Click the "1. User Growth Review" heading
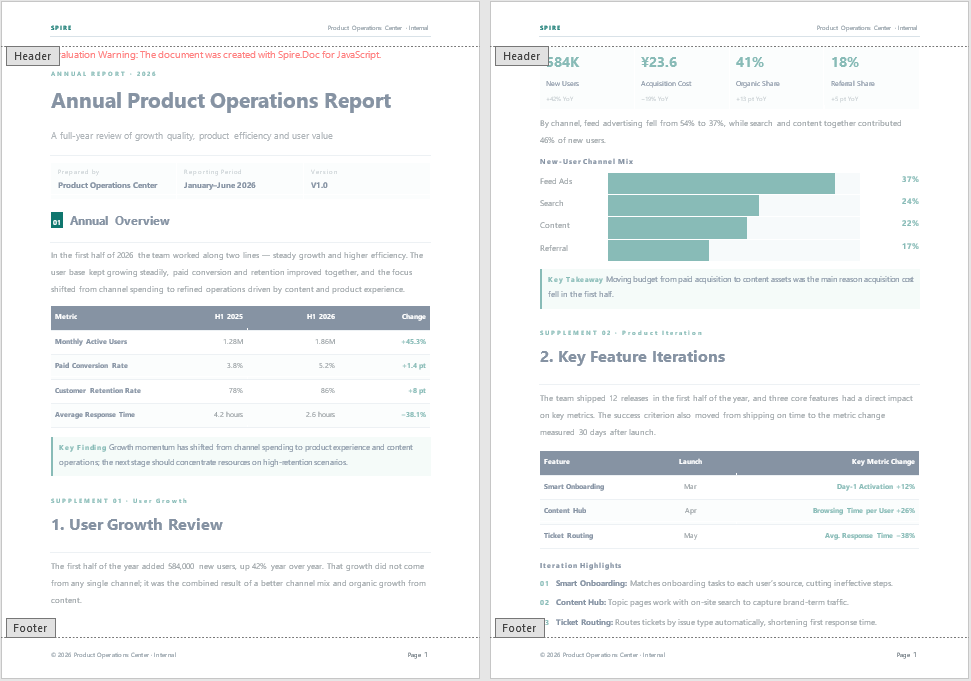Image resolution: width=971 pixels, height=681 pixels. click(x=137, y=524)
